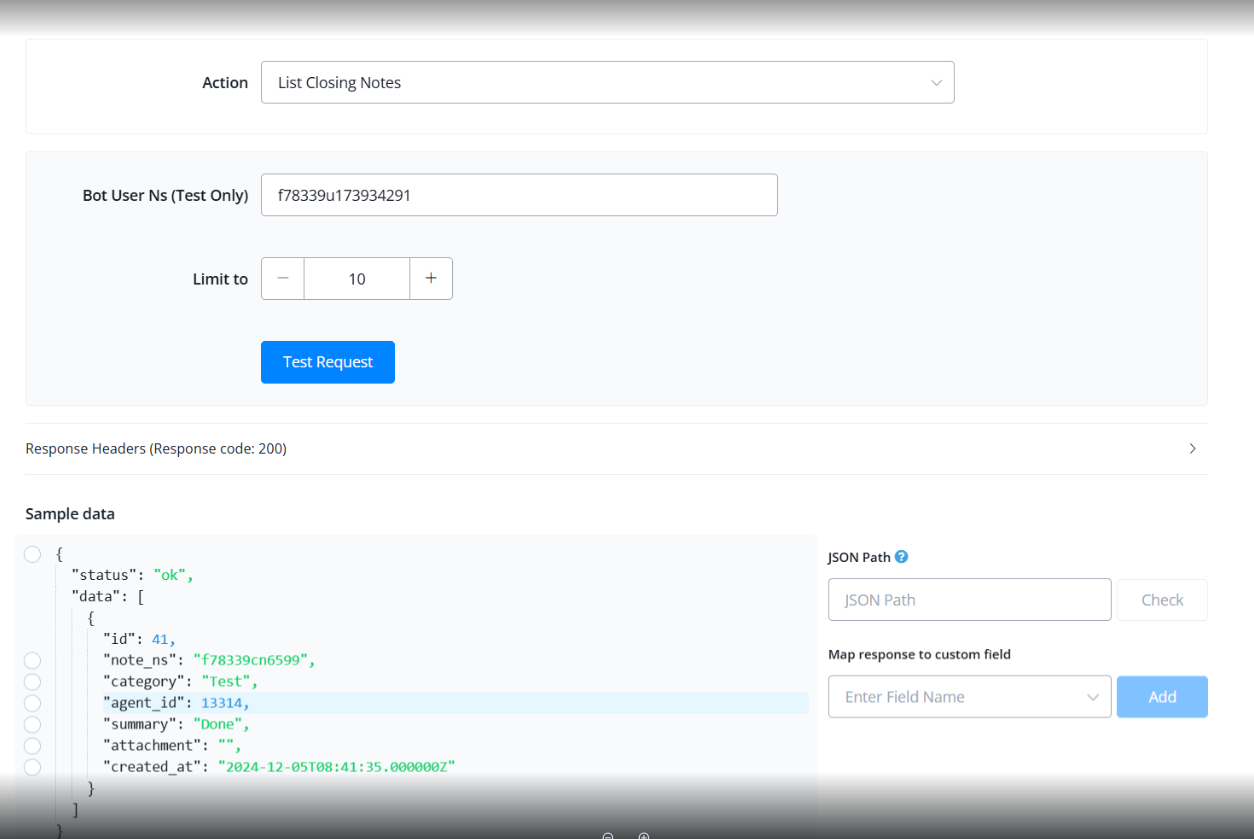
Task: Click the Bot User Ns text field
Action: tap(519, 195)
